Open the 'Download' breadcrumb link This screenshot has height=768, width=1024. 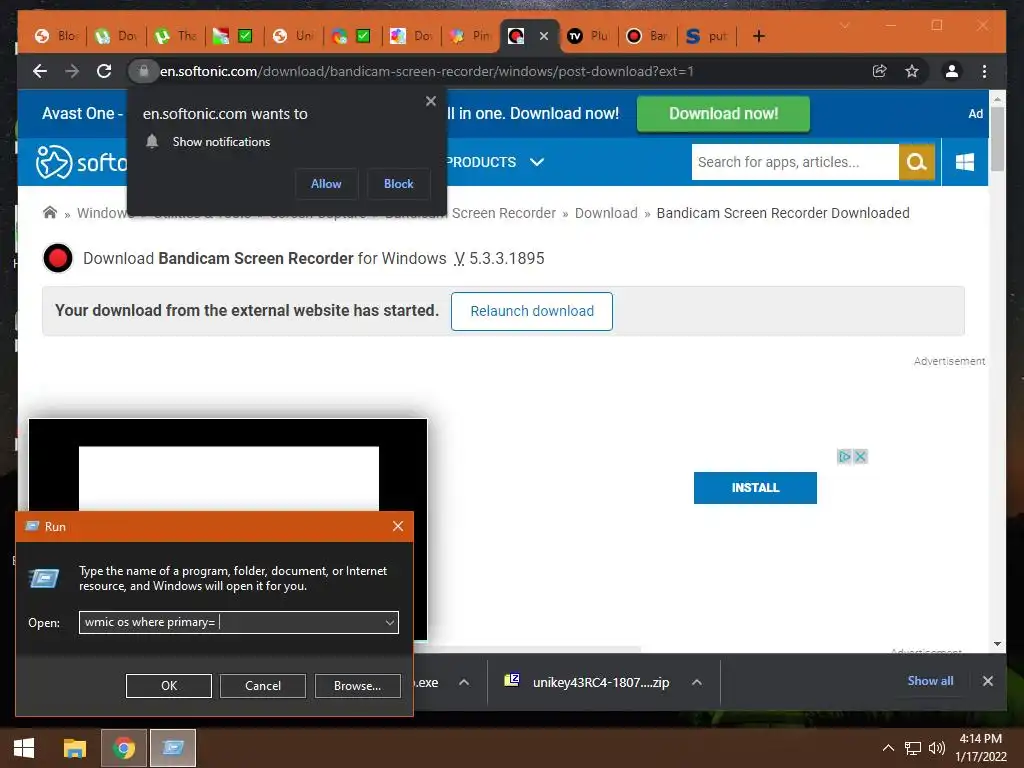(x=606, y=213)
